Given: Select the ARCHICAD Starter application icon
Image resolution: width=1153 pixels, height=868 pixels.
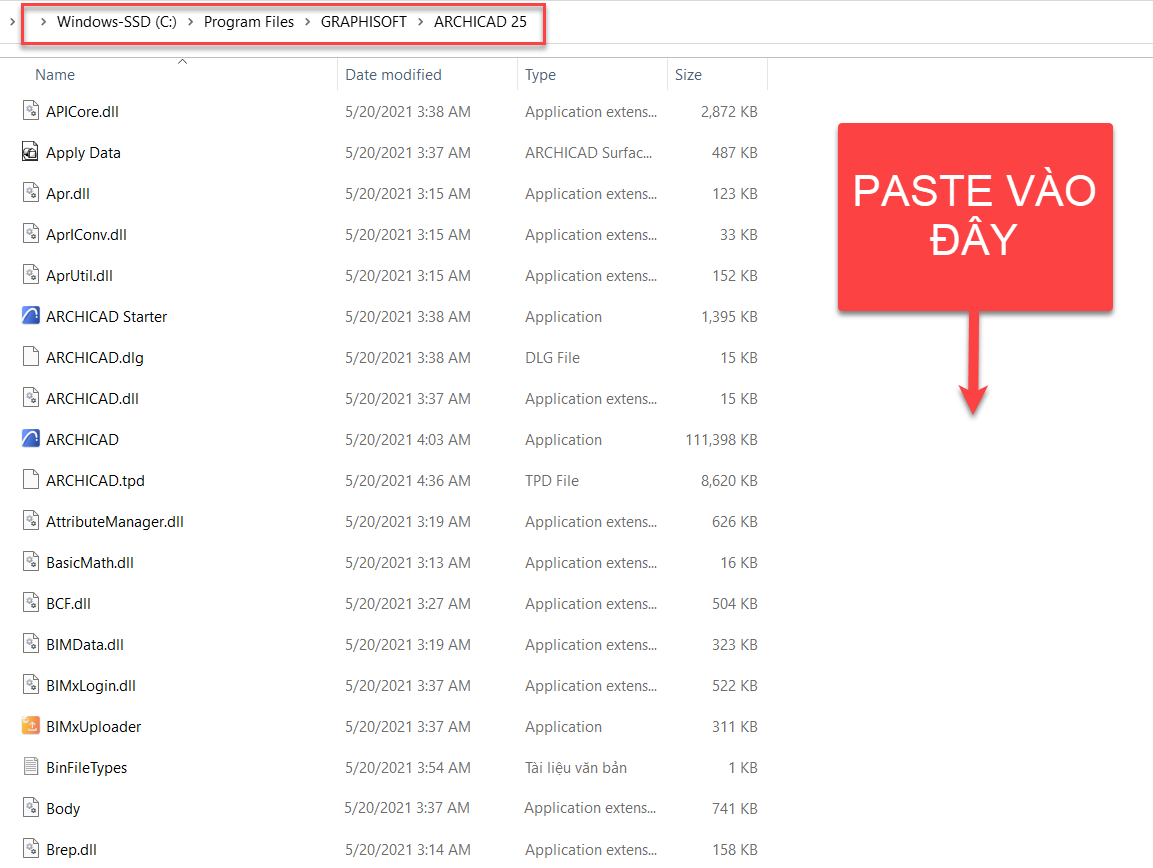Looking at the screenshot, I should point(31,316).
